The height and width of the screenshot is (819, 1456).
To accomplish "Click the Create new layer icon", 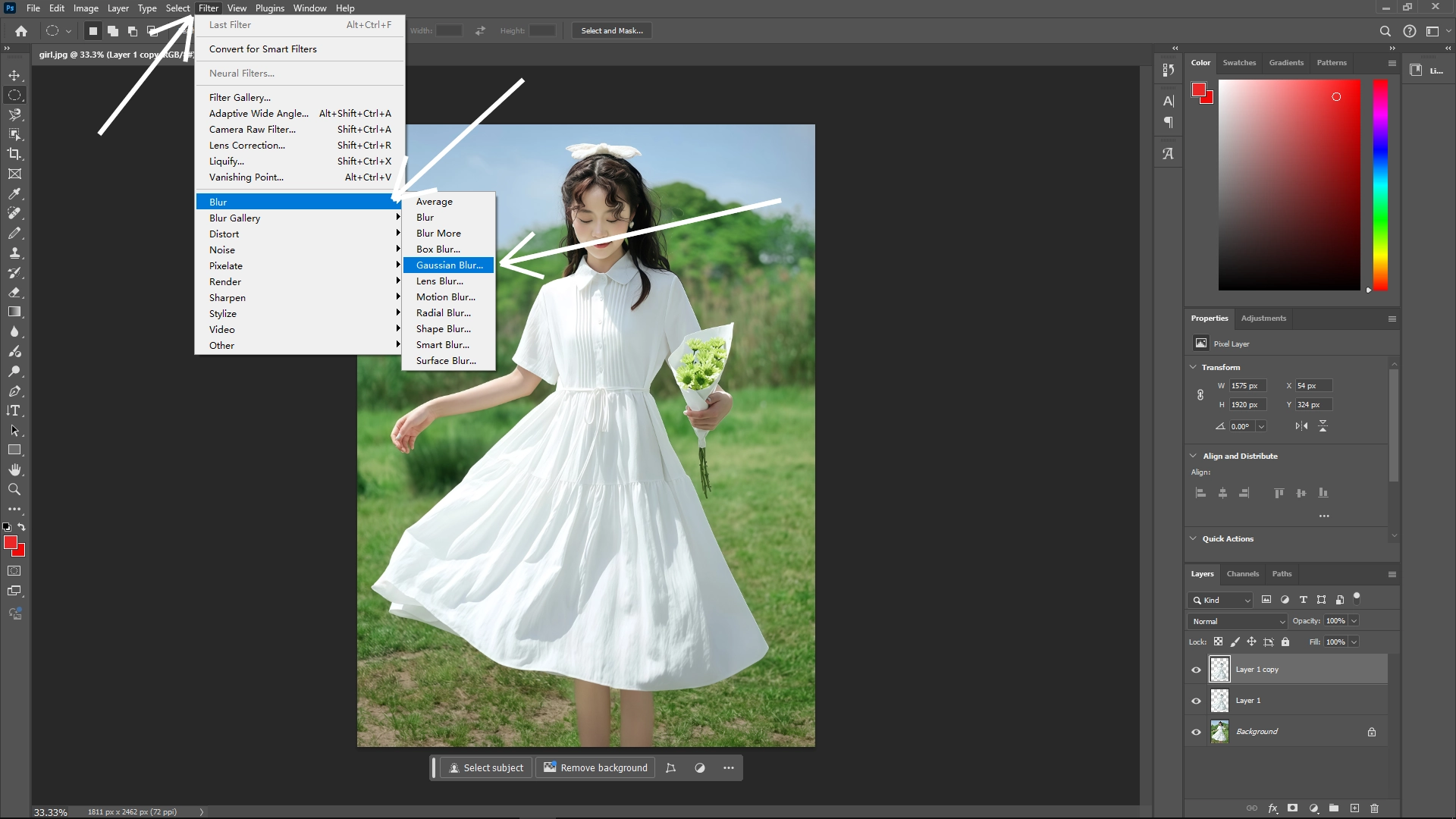I will 1354,808.
